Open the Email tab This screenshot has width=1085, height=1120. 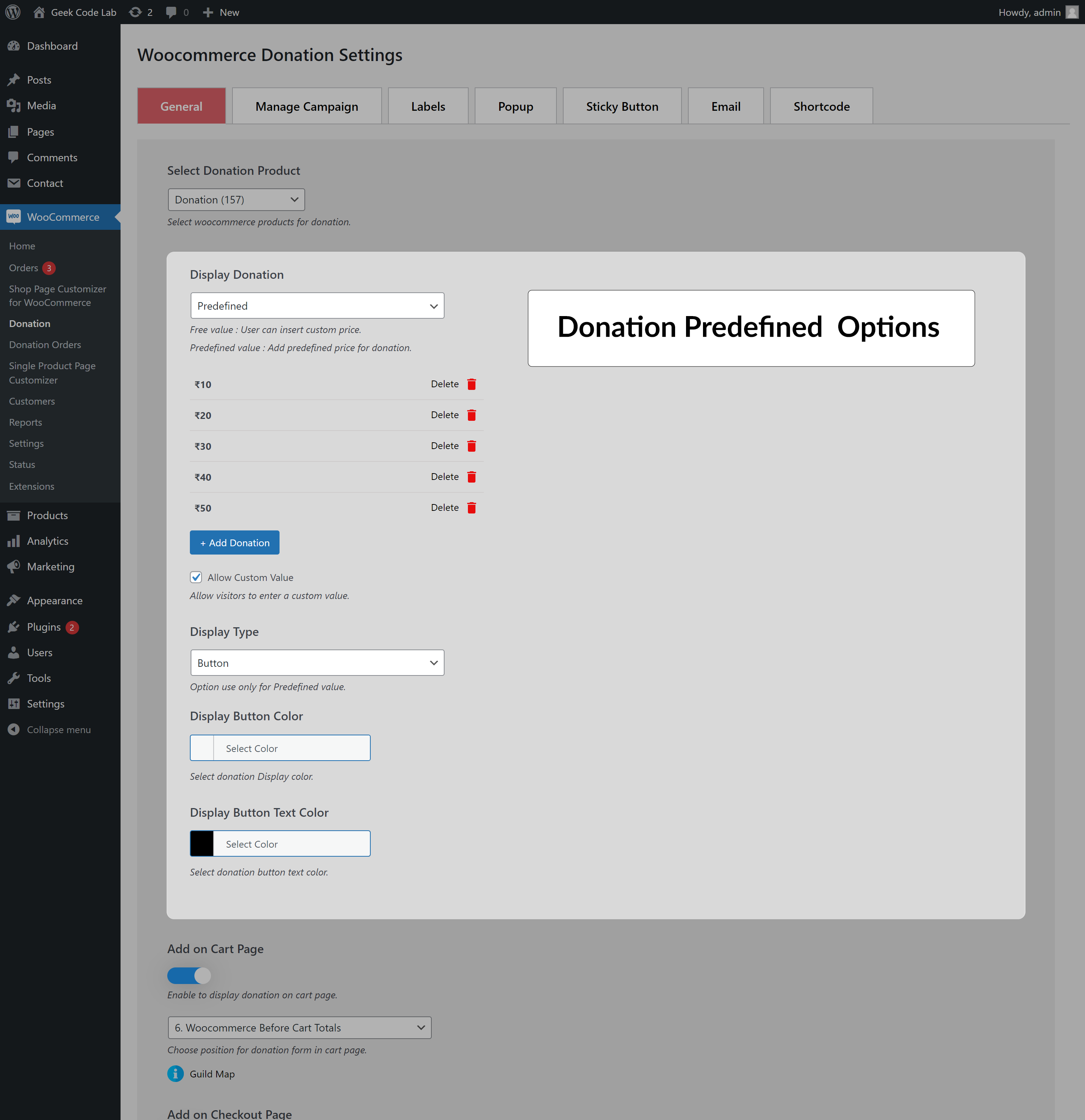point(726,106)
